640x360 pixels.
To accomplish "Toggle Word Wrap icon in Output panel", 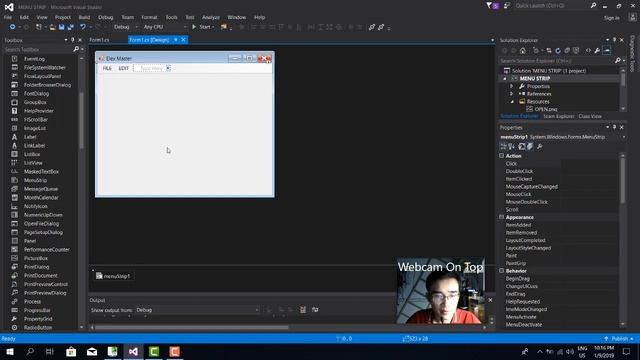I will (315, 310).
